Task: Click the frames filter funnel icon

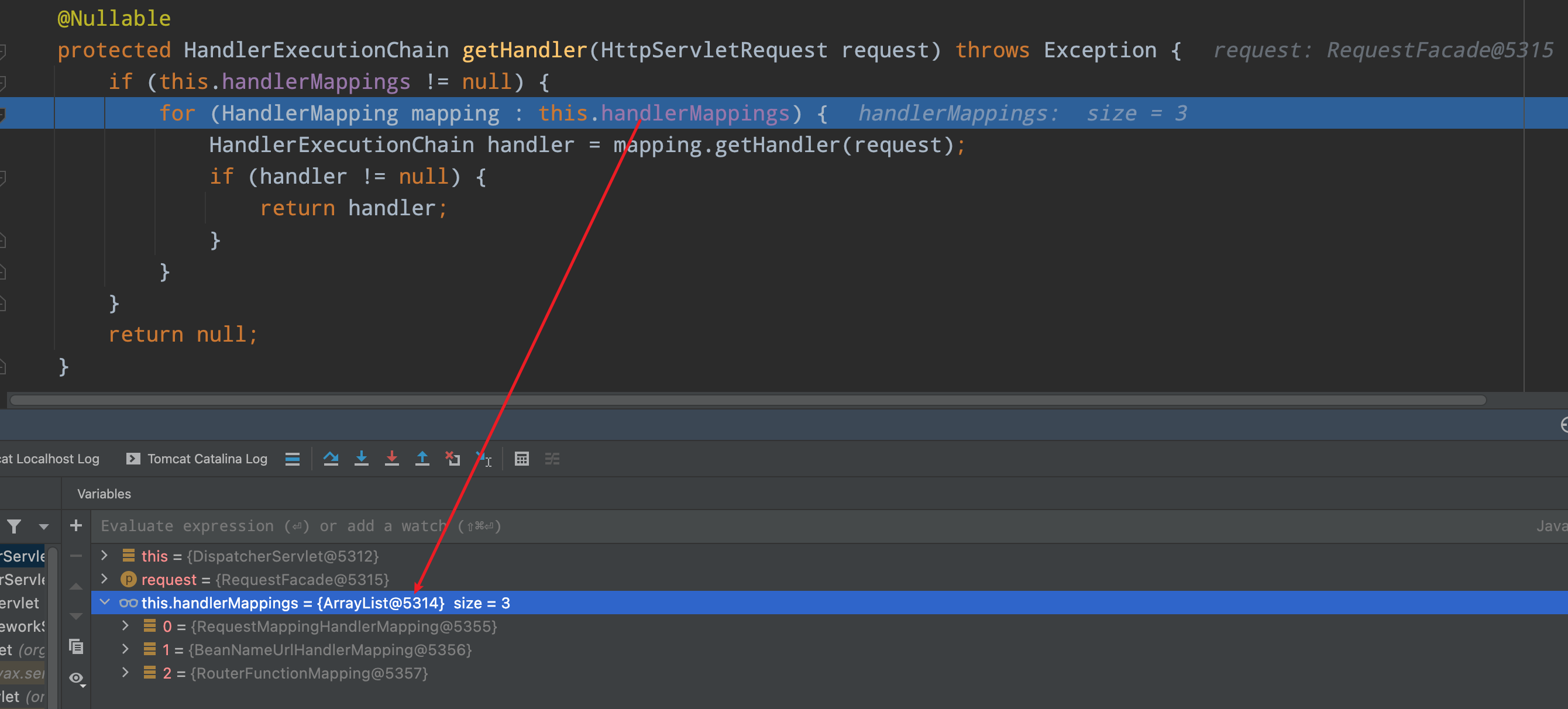Action: point(13,526)
